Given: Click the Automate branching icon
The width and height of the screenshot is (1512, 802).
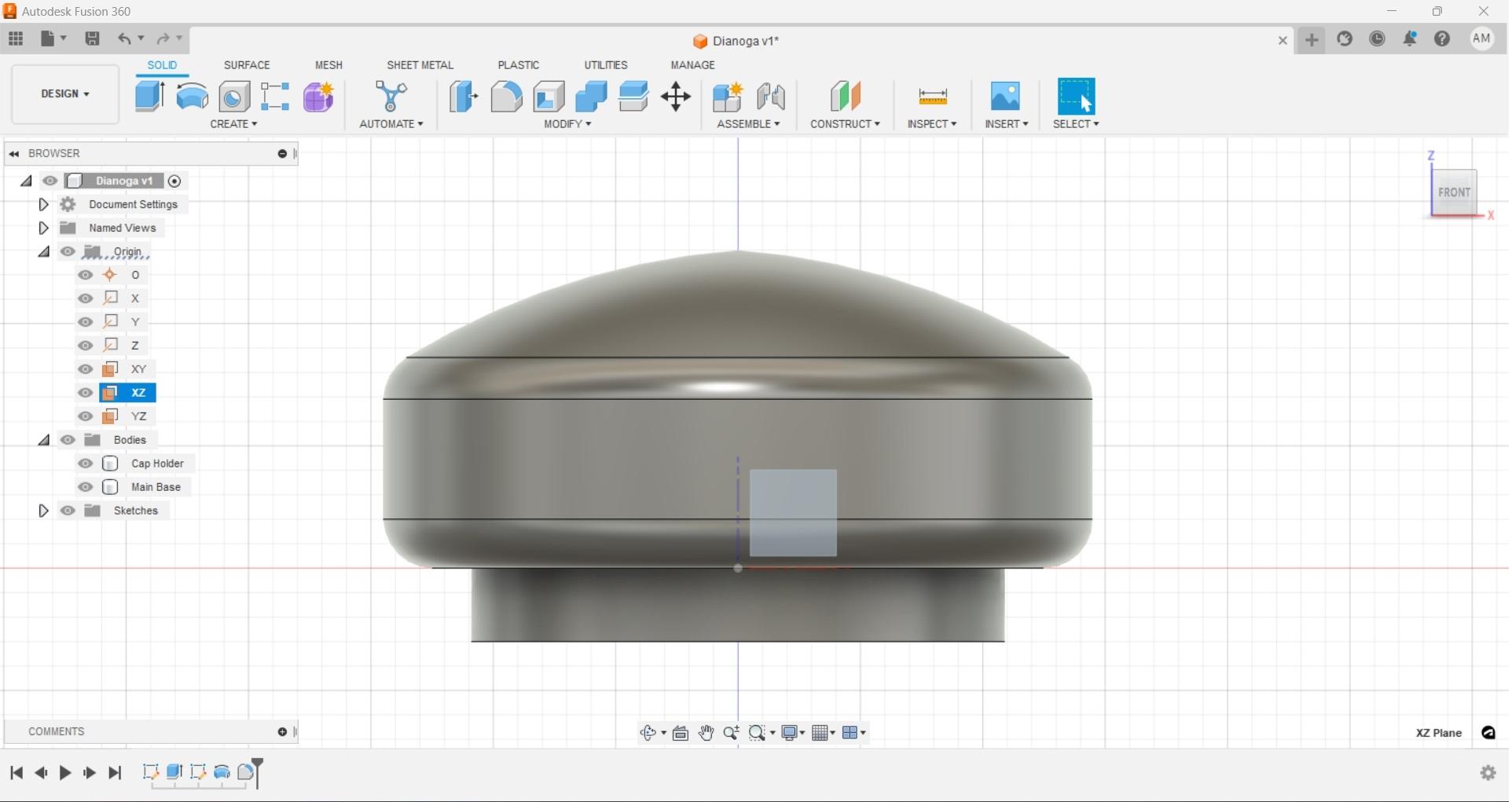Looking at the screenshot, I should (x=391, y=97).
